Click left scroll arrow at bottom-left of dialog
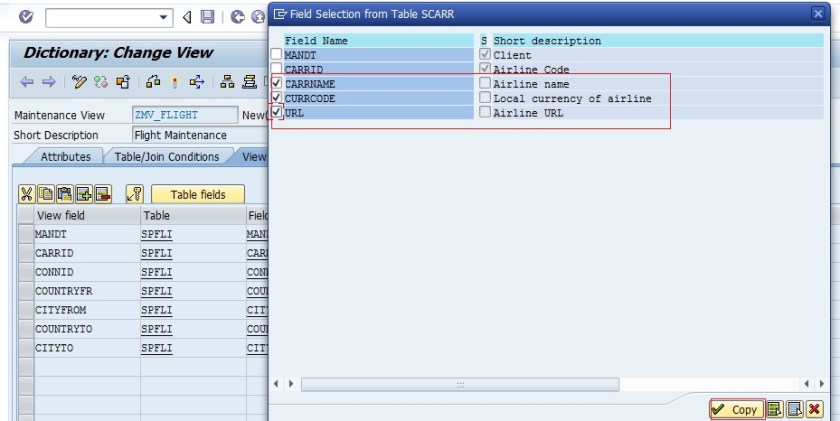The height and width of the screenshot is (421, 840). (x=276, y=384)
